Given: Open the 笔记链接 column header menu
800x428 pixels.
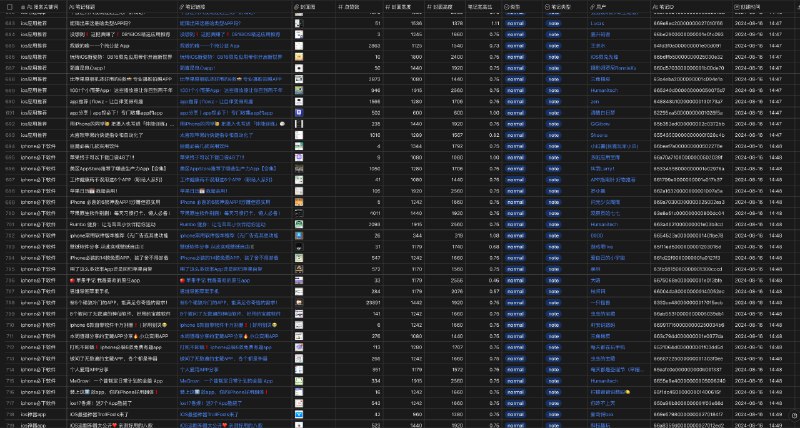Looking at the screenshot, I should tap(234, 7).
